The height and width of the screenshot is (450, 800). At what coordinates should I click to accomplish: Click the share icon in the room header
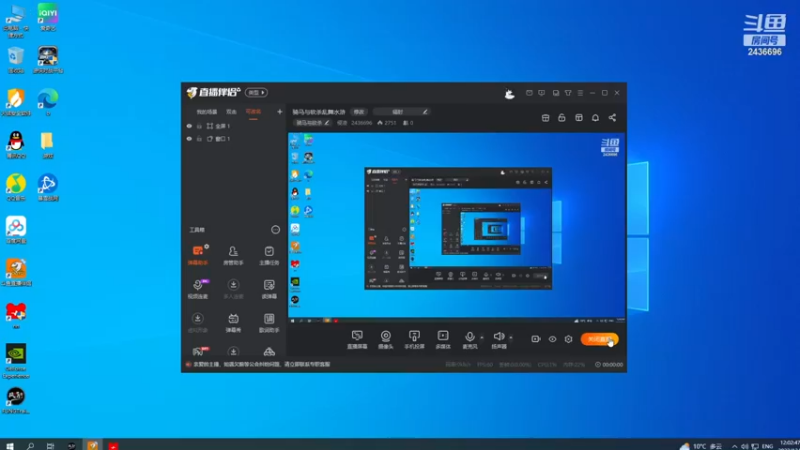(612, 118)
